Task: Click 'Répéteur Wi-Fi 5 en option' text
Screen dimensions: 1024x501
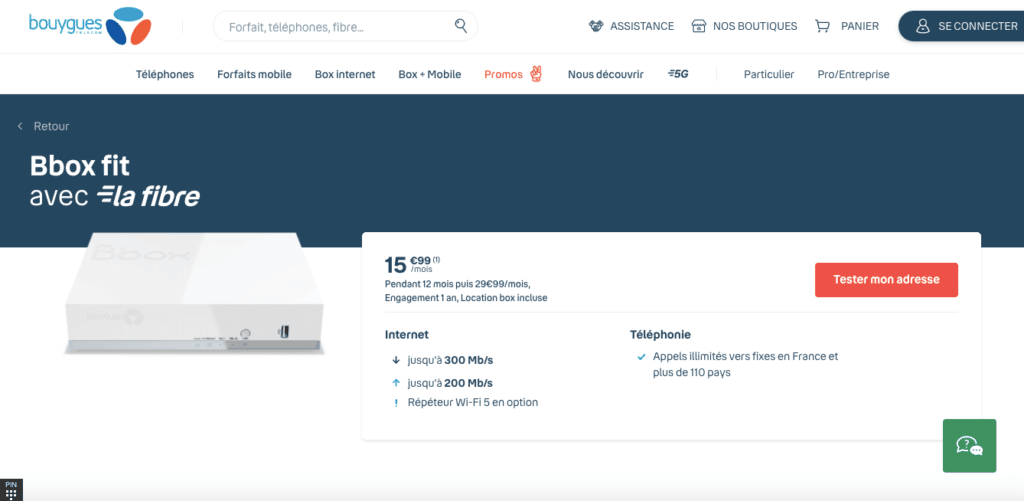Action: click(473, 402)
